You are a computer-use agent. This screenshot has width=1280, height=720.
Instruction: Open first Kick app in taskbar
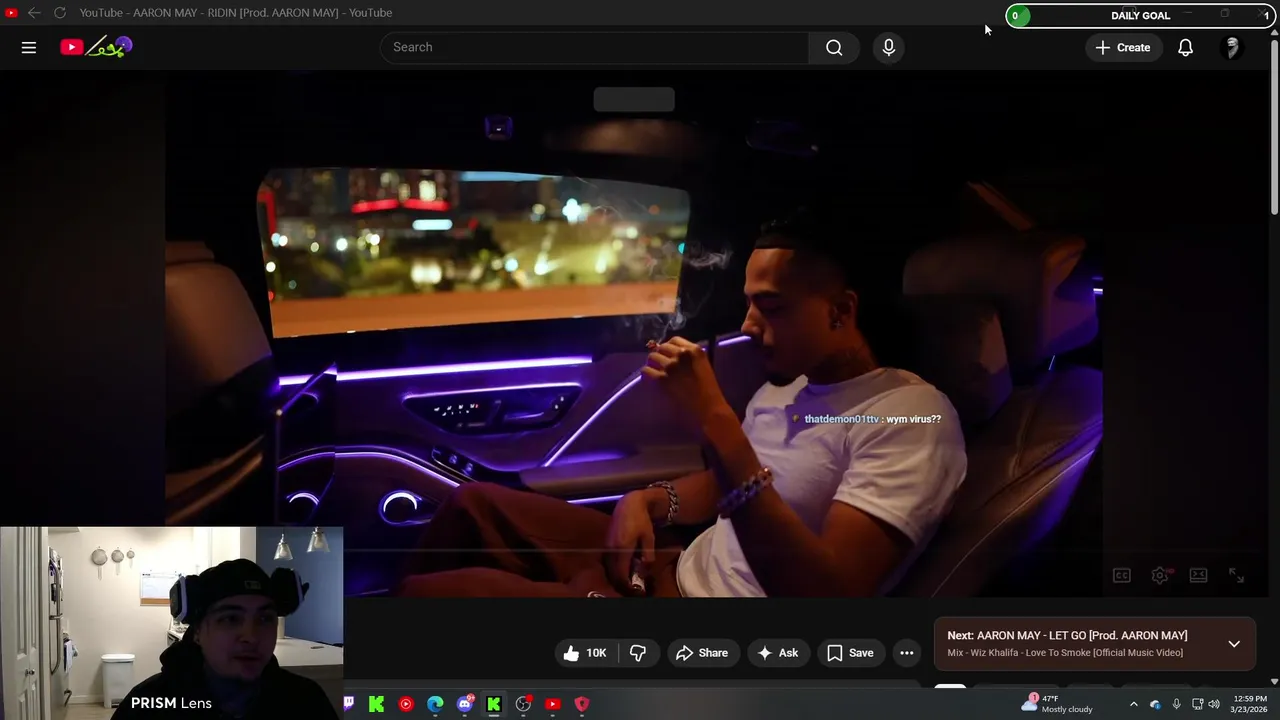pos(376,704)
